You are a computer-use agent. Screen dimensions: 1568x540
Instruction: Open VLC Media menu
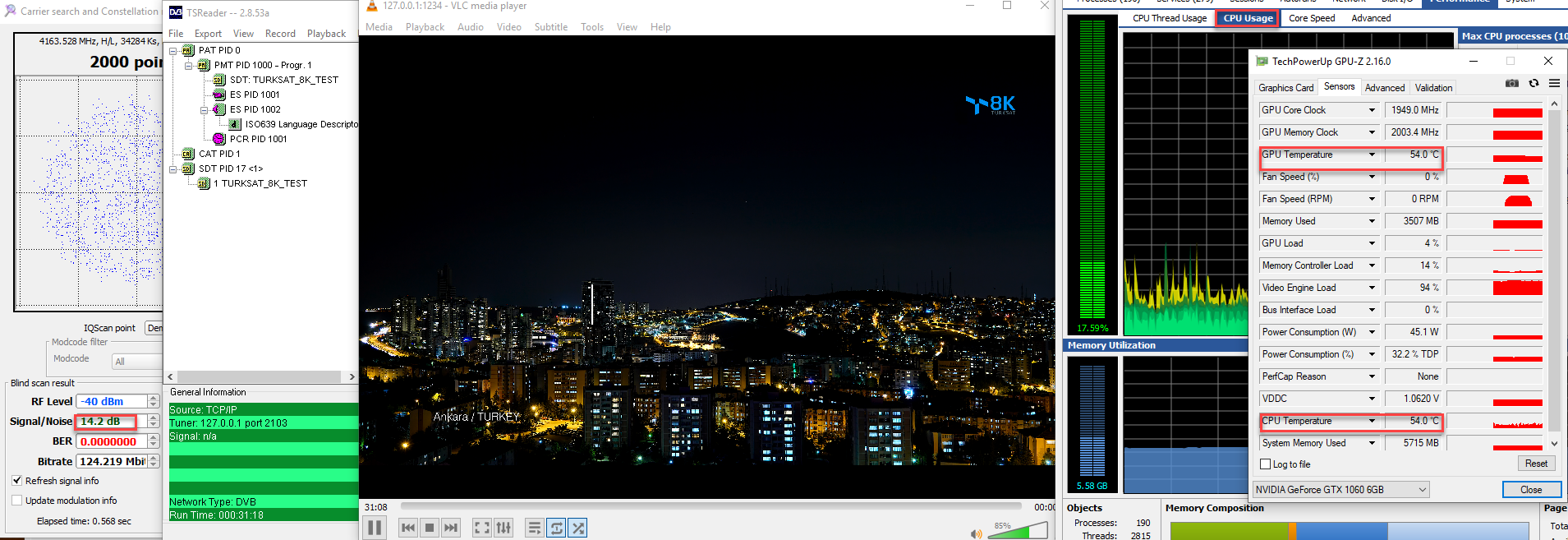click(379, 27)
